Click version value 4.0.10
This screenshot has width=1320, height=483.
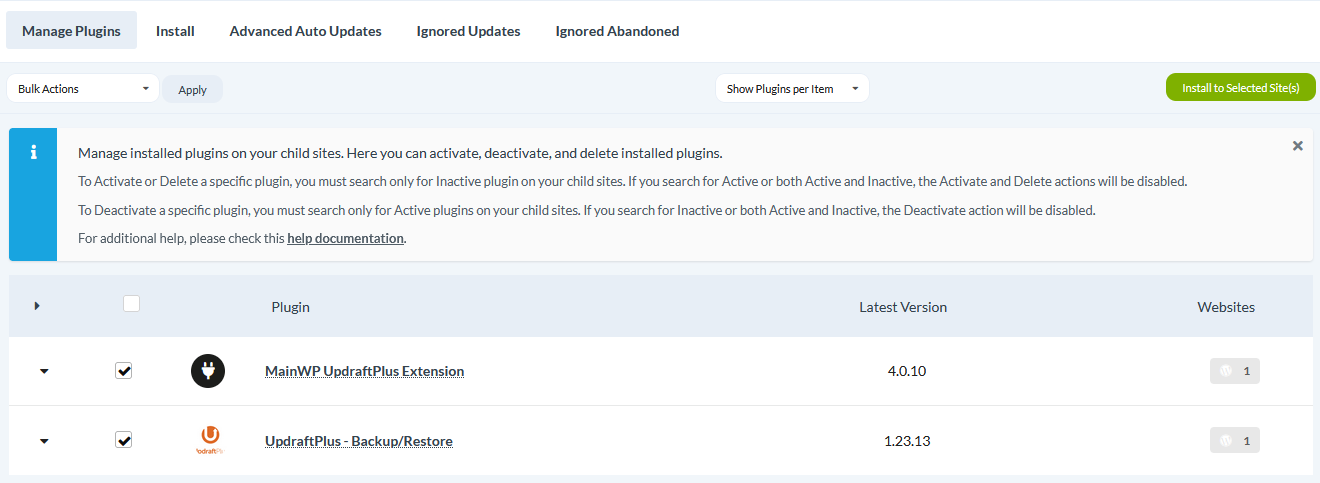coord(907,371)
